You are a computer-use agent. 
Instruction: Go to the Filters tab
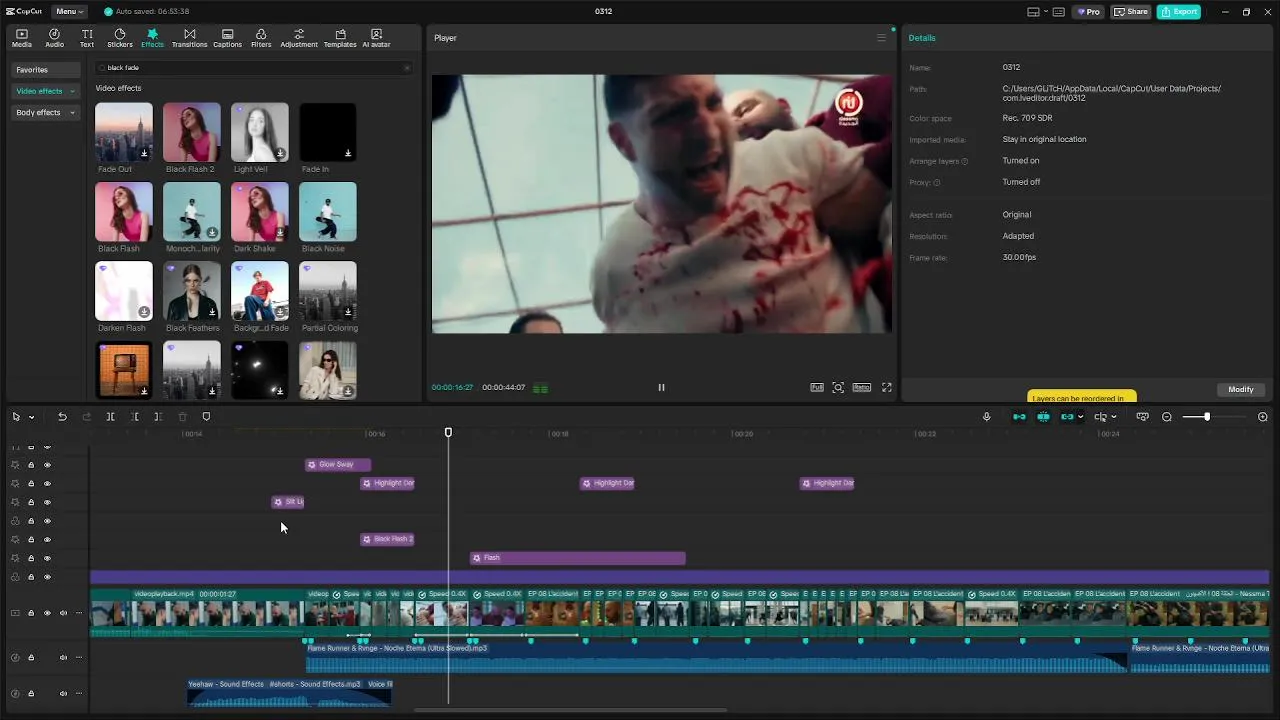pyautogui.click(x=261, y=38)
